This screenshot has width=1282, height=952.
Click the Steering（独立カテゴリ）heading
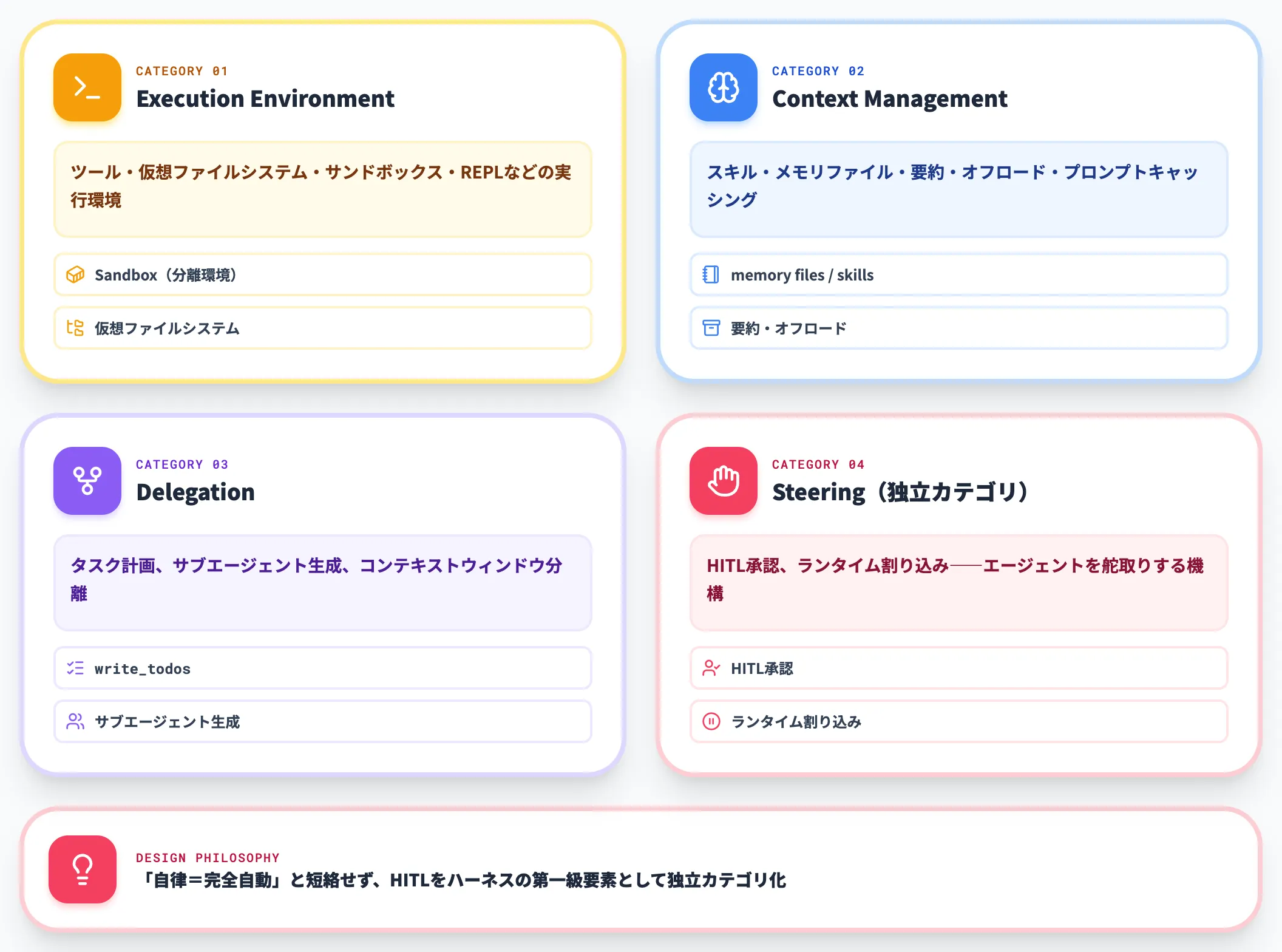pos(900,492)
